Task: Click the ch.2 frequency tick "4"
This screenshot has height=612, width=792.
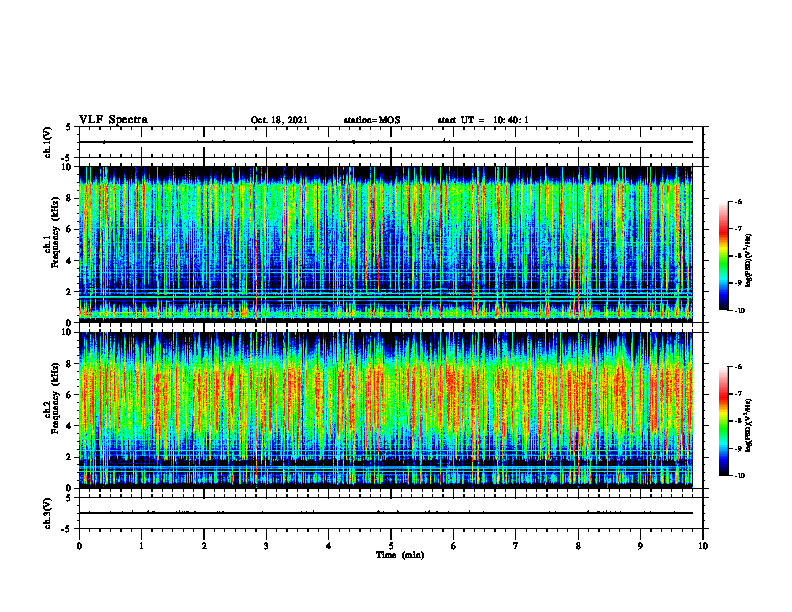Action: (70, 426)
